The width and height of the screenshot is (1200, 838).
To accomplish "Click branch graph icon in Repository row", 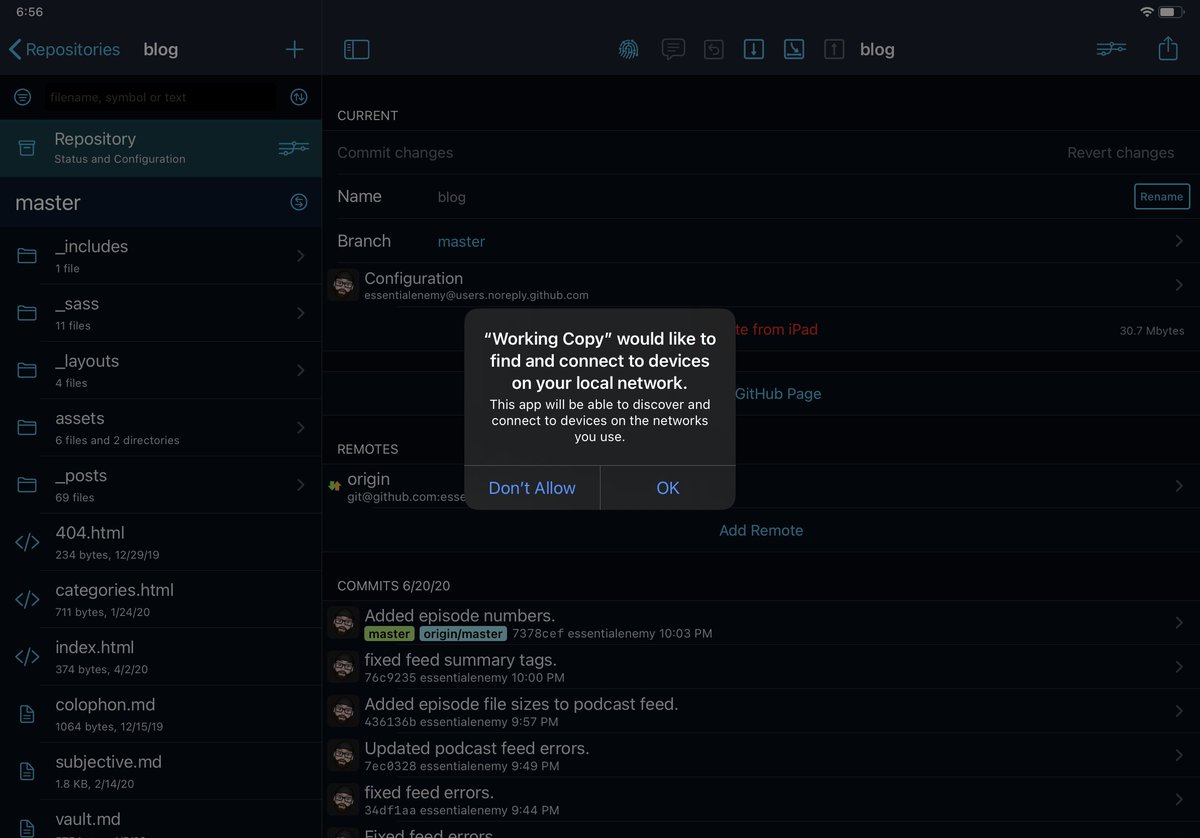I will point(293,148).
